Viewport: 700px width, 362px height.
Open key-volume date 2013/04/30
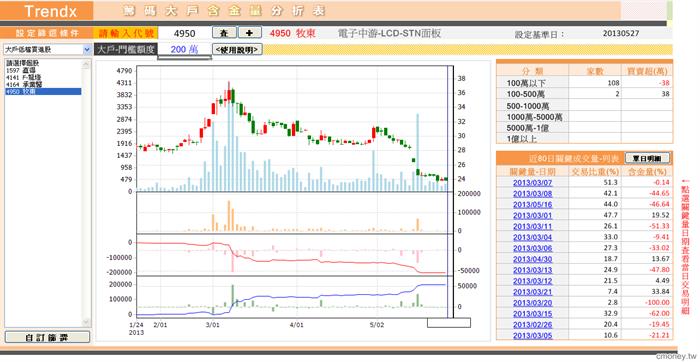click(532, 259)
